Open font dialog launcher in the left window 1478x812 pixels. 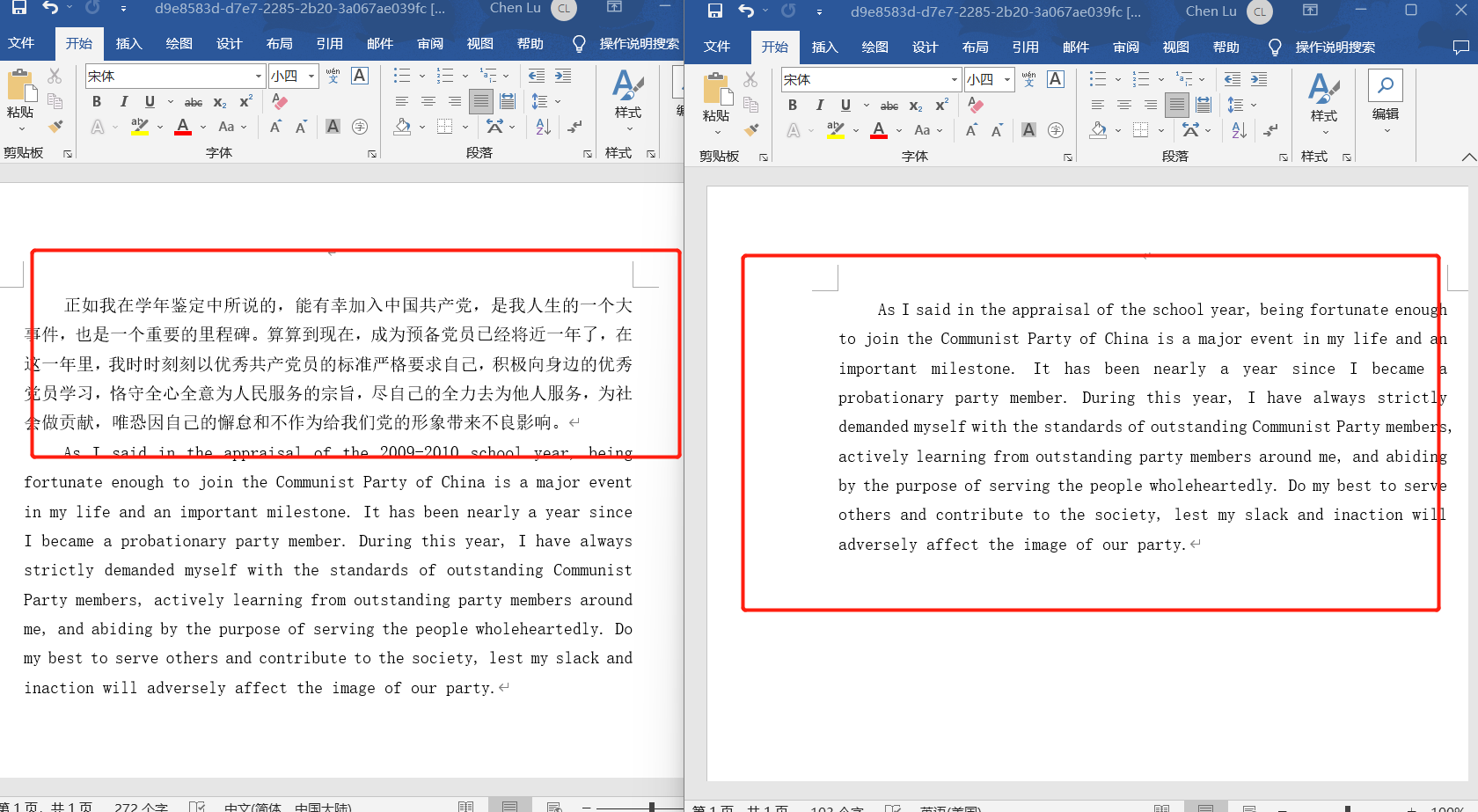click(x=372, y=154)
